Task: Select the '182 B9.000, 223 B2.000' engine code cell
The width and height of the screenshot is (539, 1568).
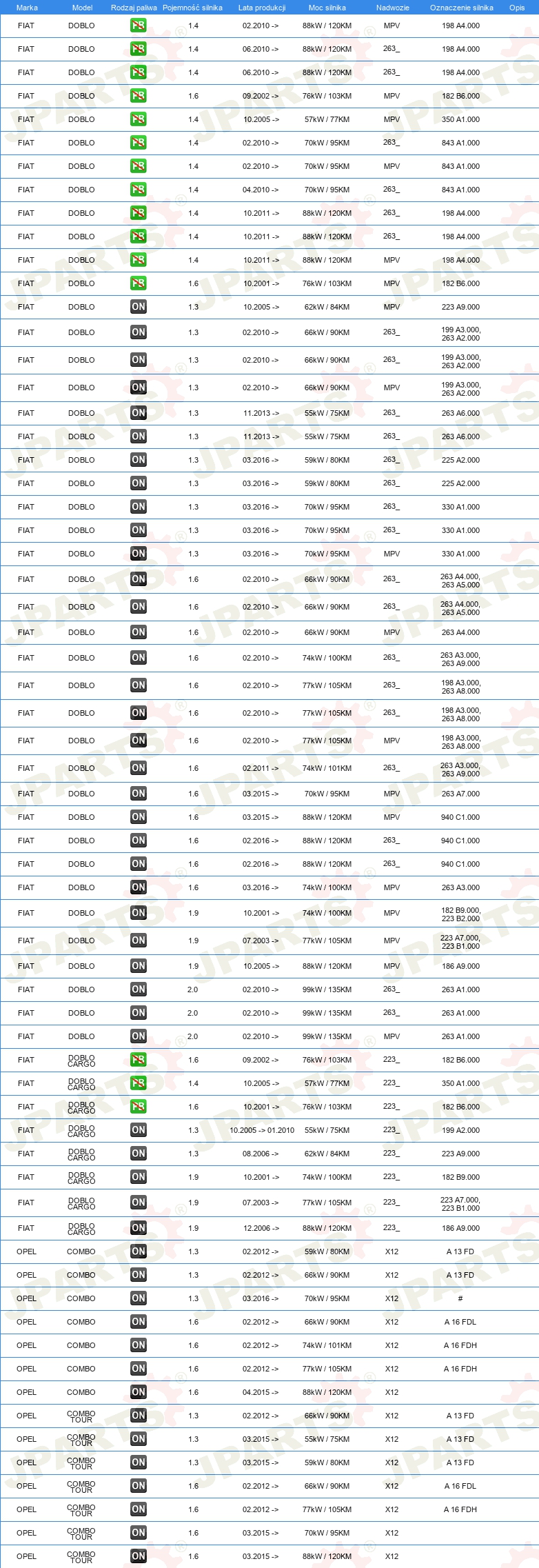Action: [460, 914]
